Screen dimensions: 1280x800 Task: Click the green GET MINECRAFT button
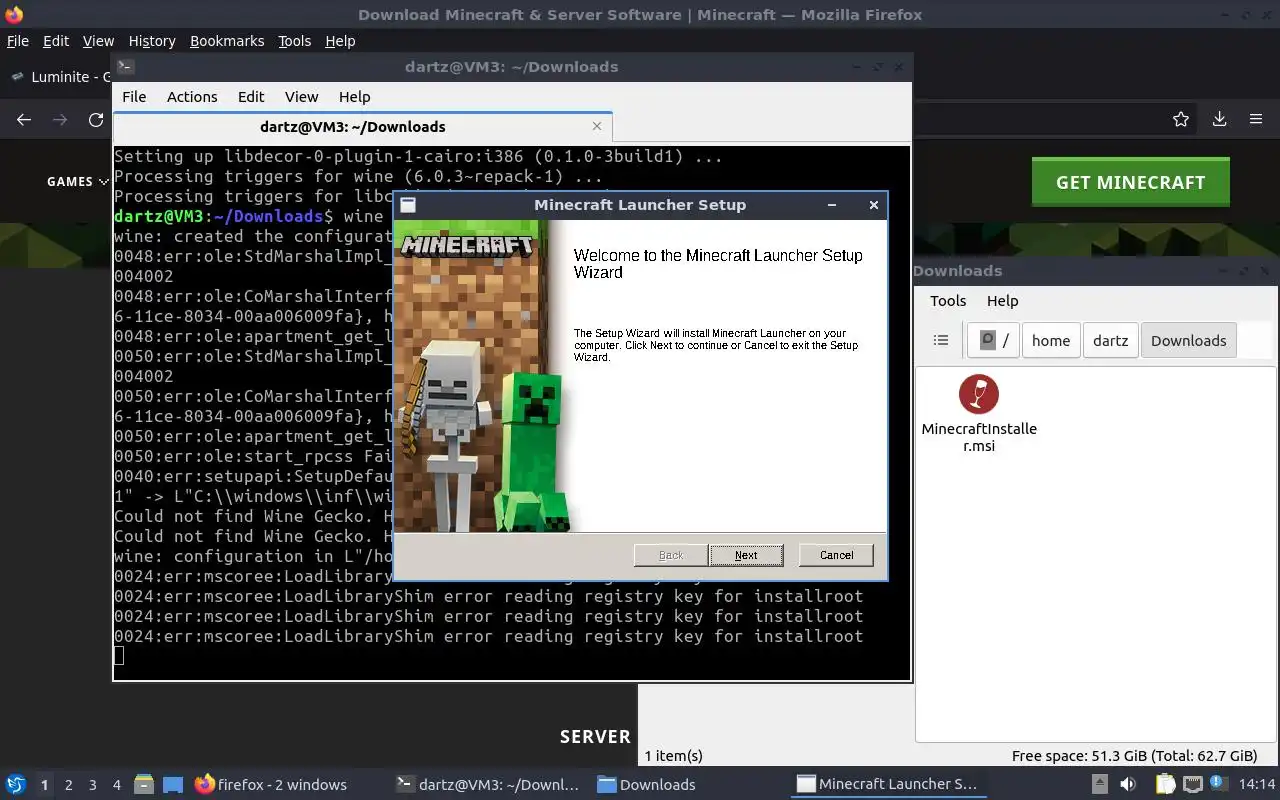(x=1130, y=182)
